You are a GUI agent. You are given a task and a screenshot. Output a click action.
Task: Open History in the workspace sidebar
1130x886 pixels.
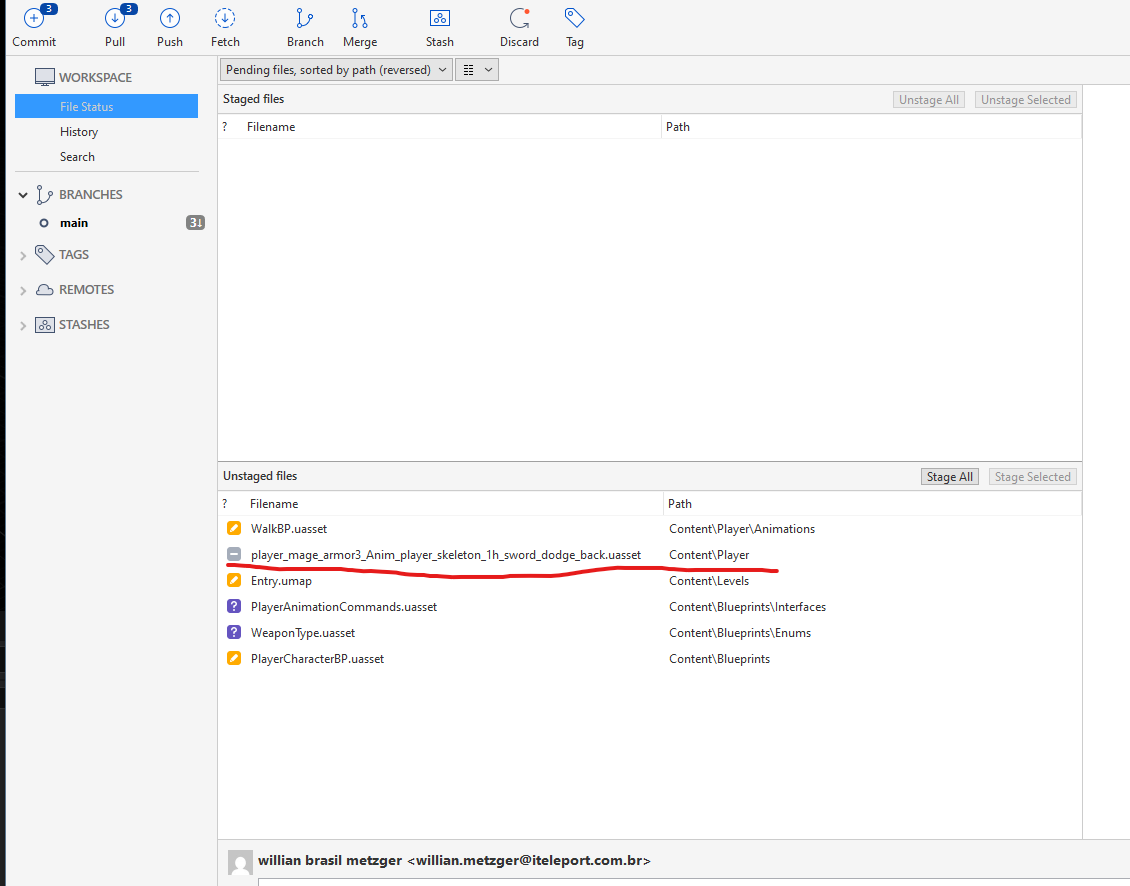(x=79, y=132)
